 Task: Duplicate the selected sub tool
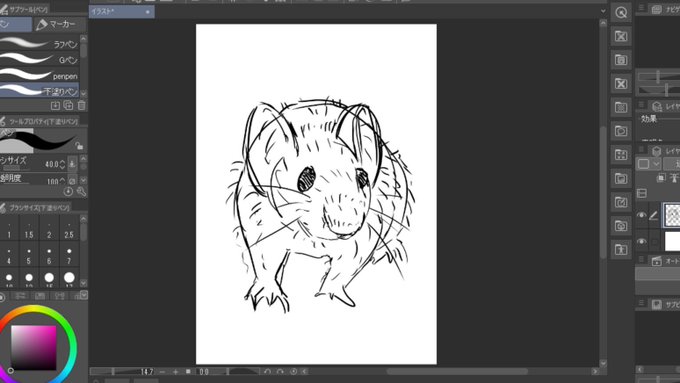pos(69,105)
